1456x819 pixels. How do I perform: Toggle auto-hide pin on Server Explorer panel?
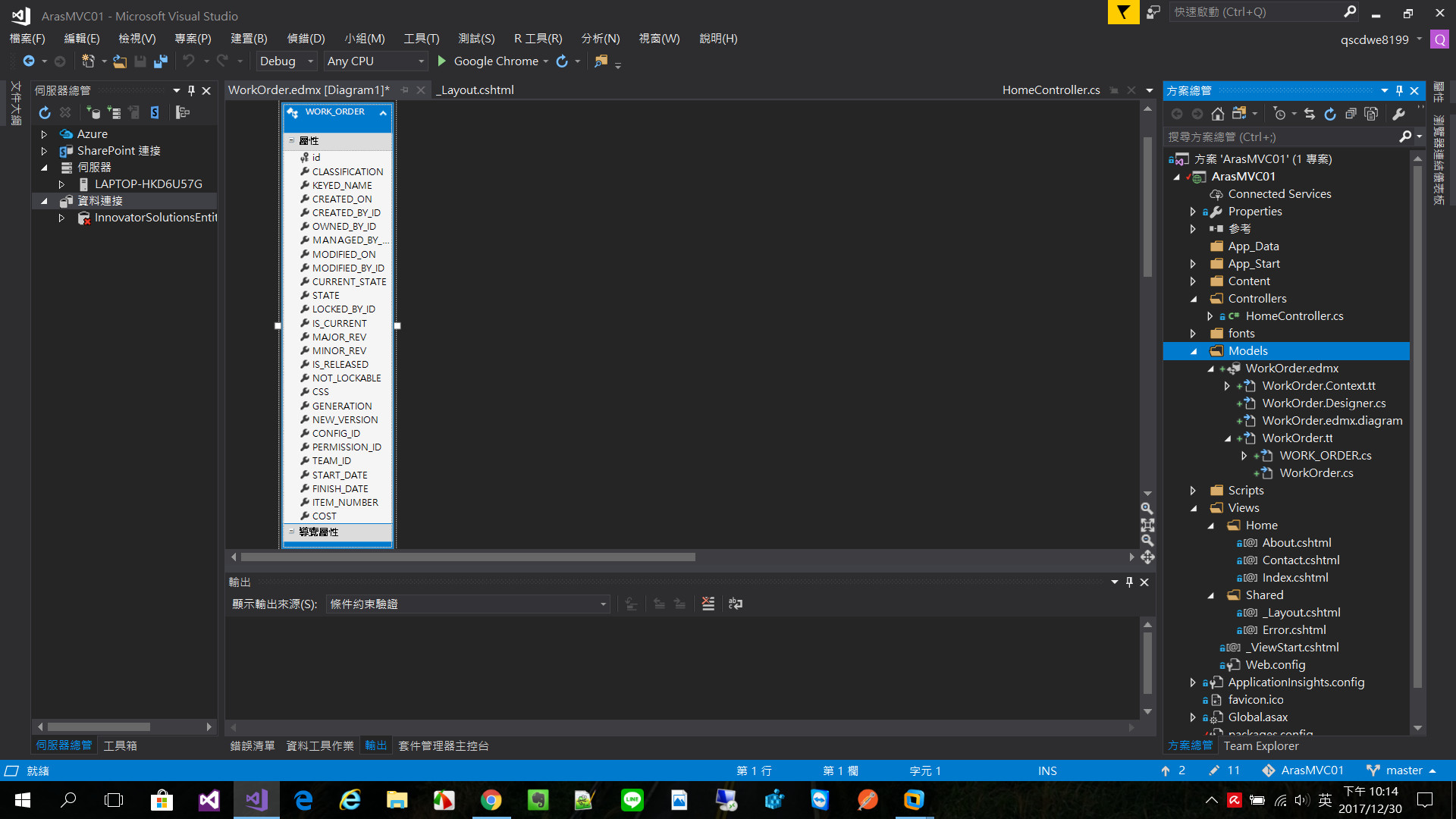pos(191,90)
